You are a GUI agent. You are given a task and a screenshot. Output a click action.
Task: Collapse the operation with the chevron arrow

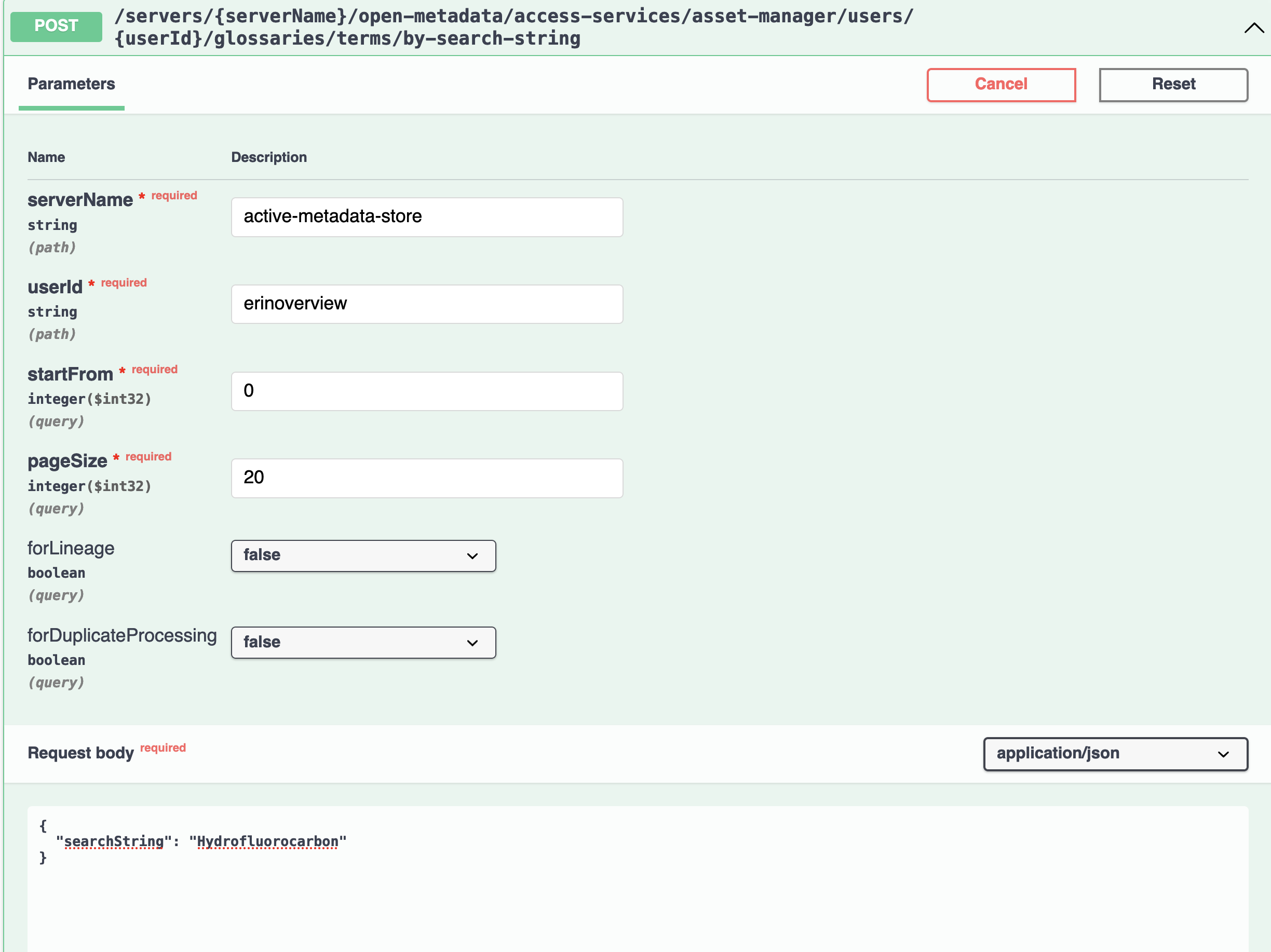1253,28
